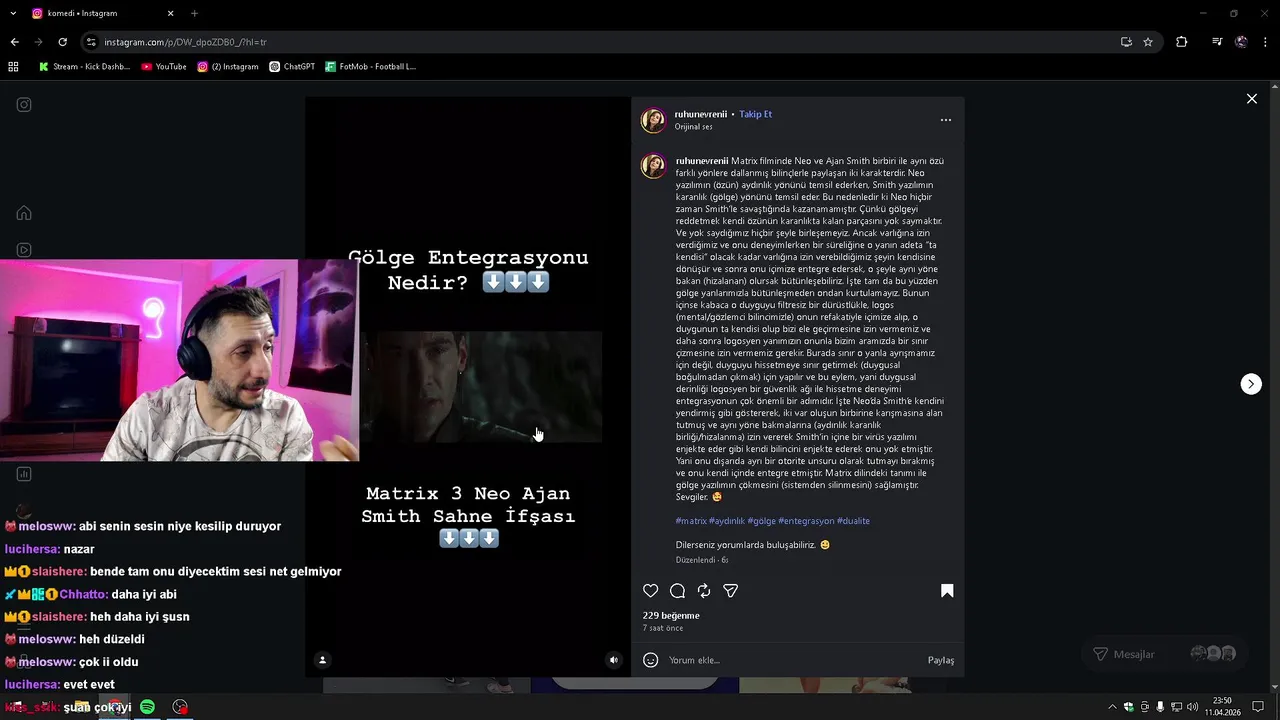Open the browser Extensions puzzle icon
Viewport: 1280px width, 720px height.
(1182, 42)
